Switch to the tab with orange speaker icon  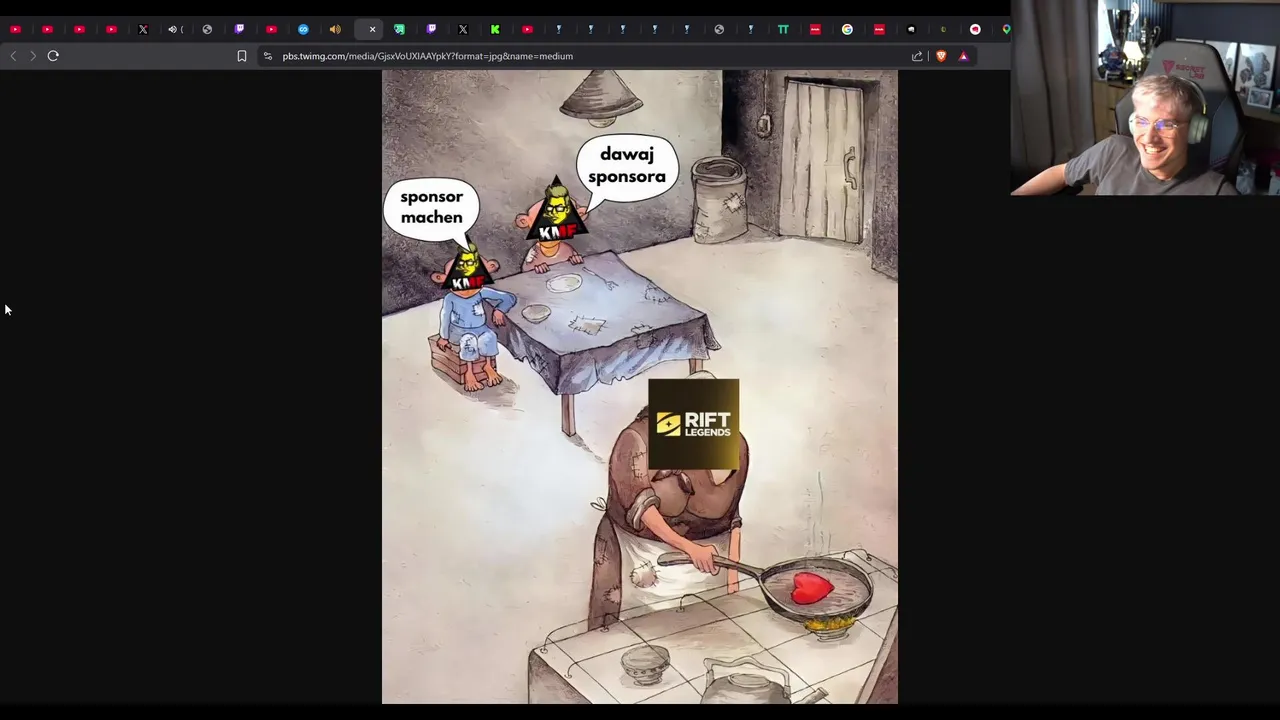[x=335, y=29]
